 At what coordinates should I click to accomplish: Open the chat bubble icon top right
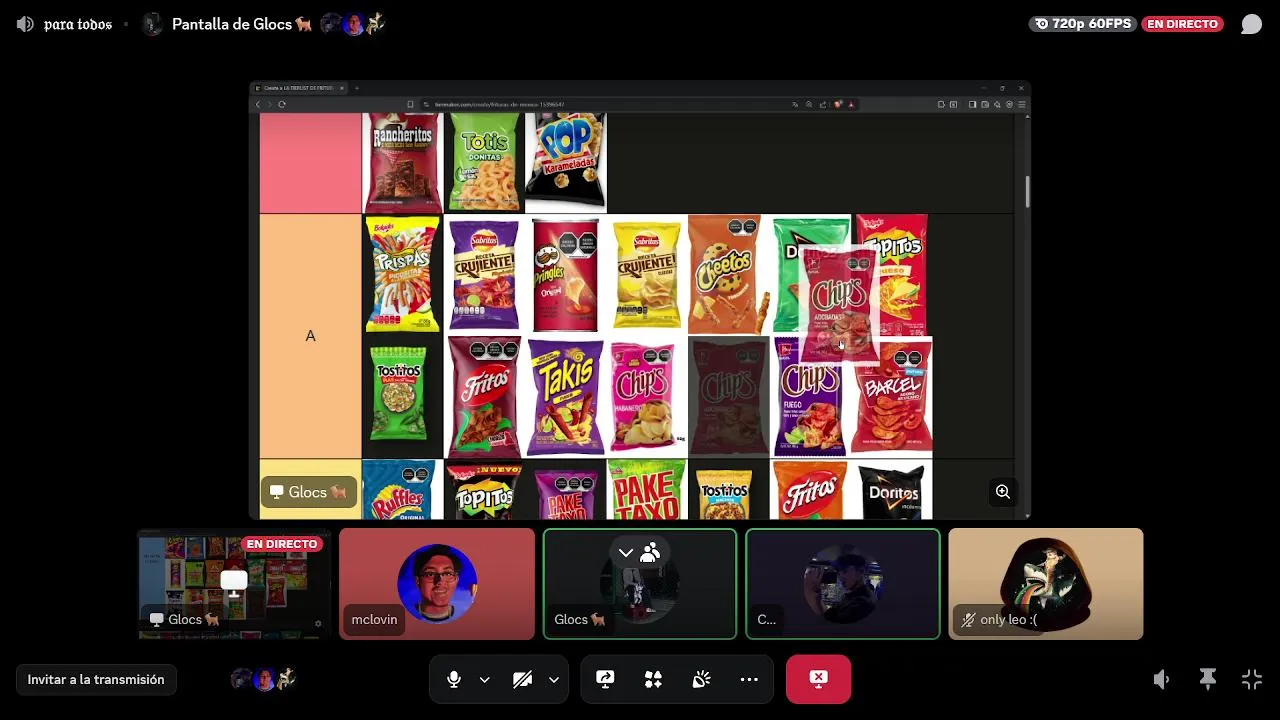pos(1251,24)
